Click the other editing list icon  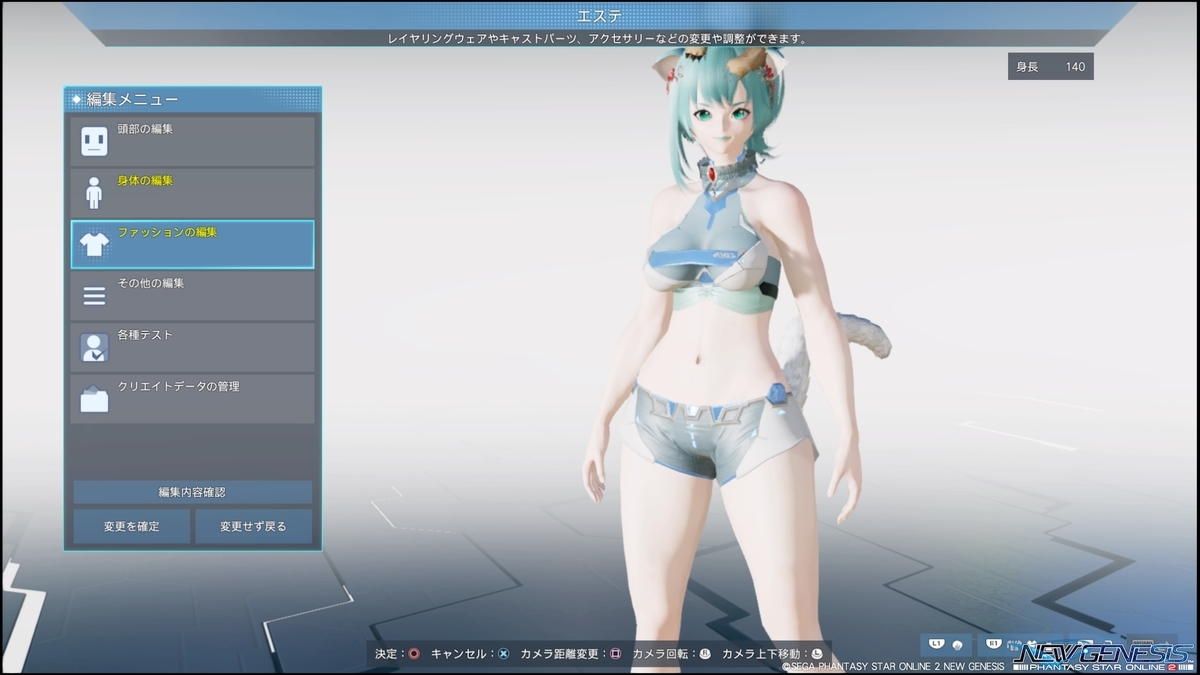(x=94, y=296)
